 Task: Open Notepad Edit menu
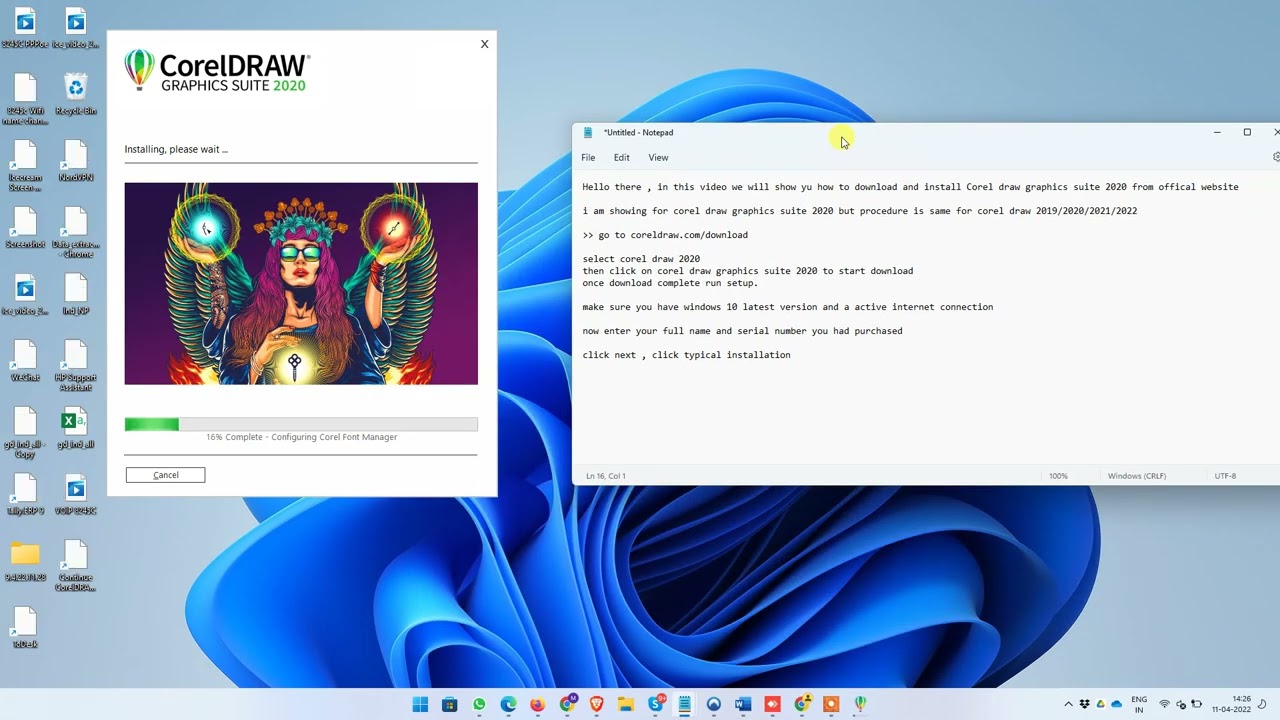point(621,157)
